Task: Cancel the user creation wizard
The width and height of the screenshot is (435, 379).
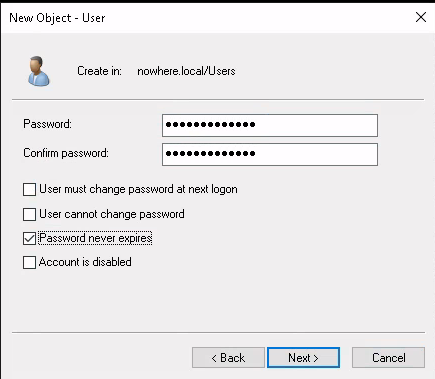Action: (x=388, y=358)
